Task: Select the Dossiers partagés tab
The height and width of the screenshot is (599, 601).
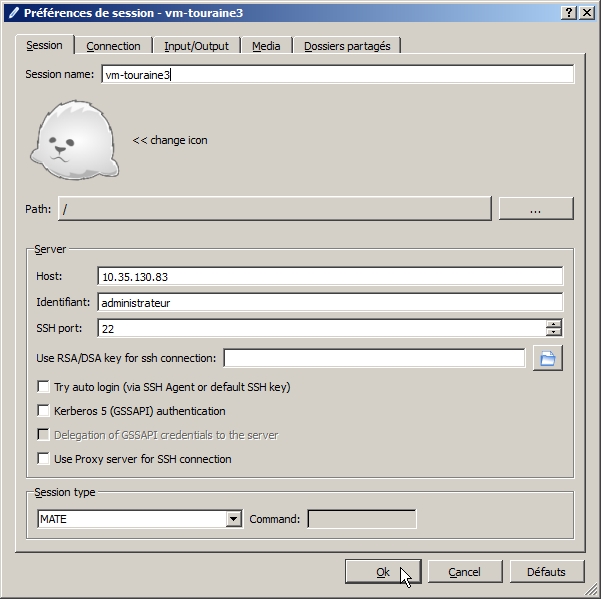Action: point(348,46)
